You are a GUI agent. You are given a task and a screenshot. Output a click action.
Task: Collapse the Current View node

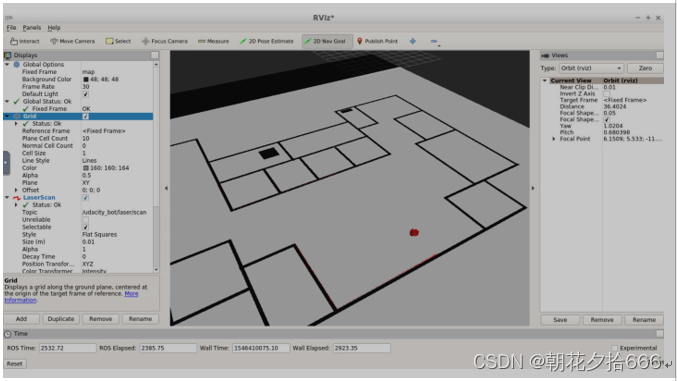[x=545, y=81]
